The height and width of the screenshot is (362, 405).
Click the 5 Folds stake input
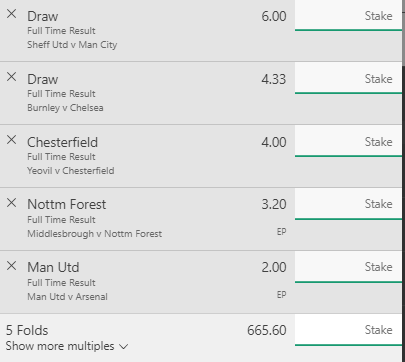(348, 330)
